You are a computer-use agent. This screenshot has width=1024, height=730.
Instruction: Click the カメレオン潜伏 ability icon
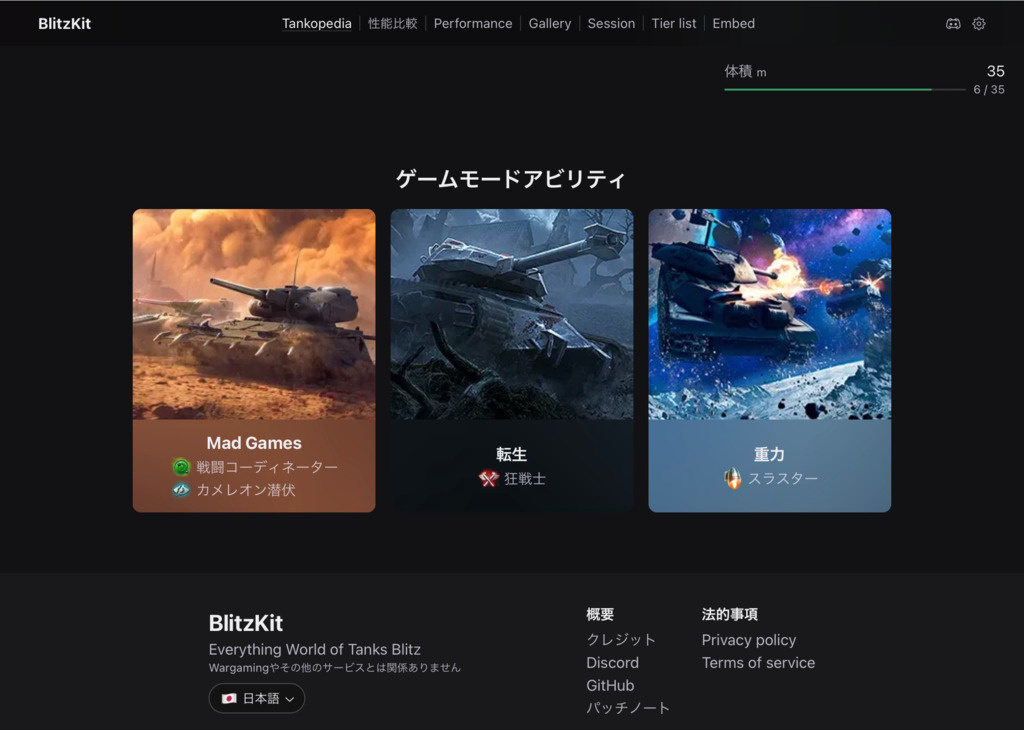coord(181,490)
